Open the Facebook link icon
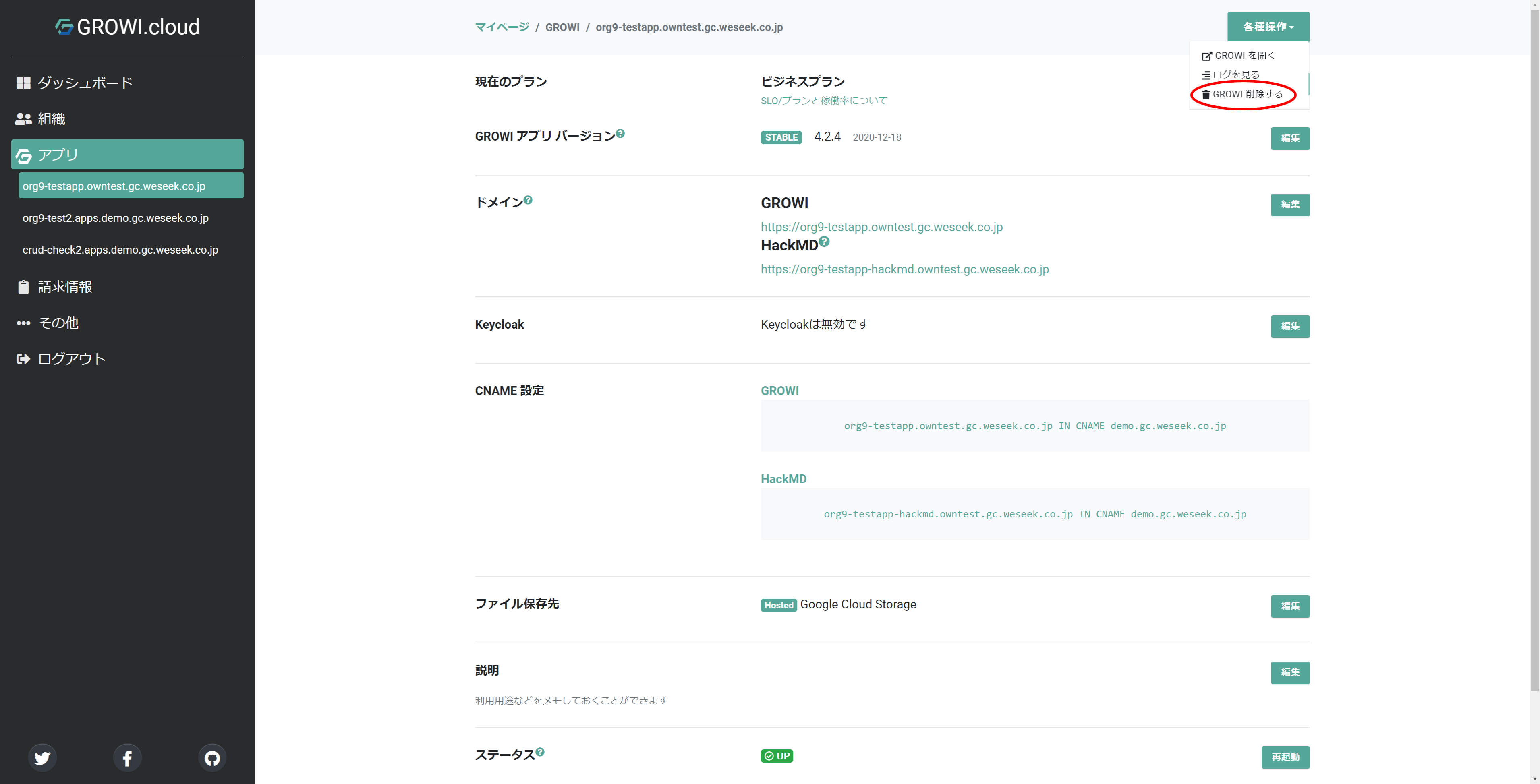The height and width of the screenshot is (784, 1540). click(127, 758)
